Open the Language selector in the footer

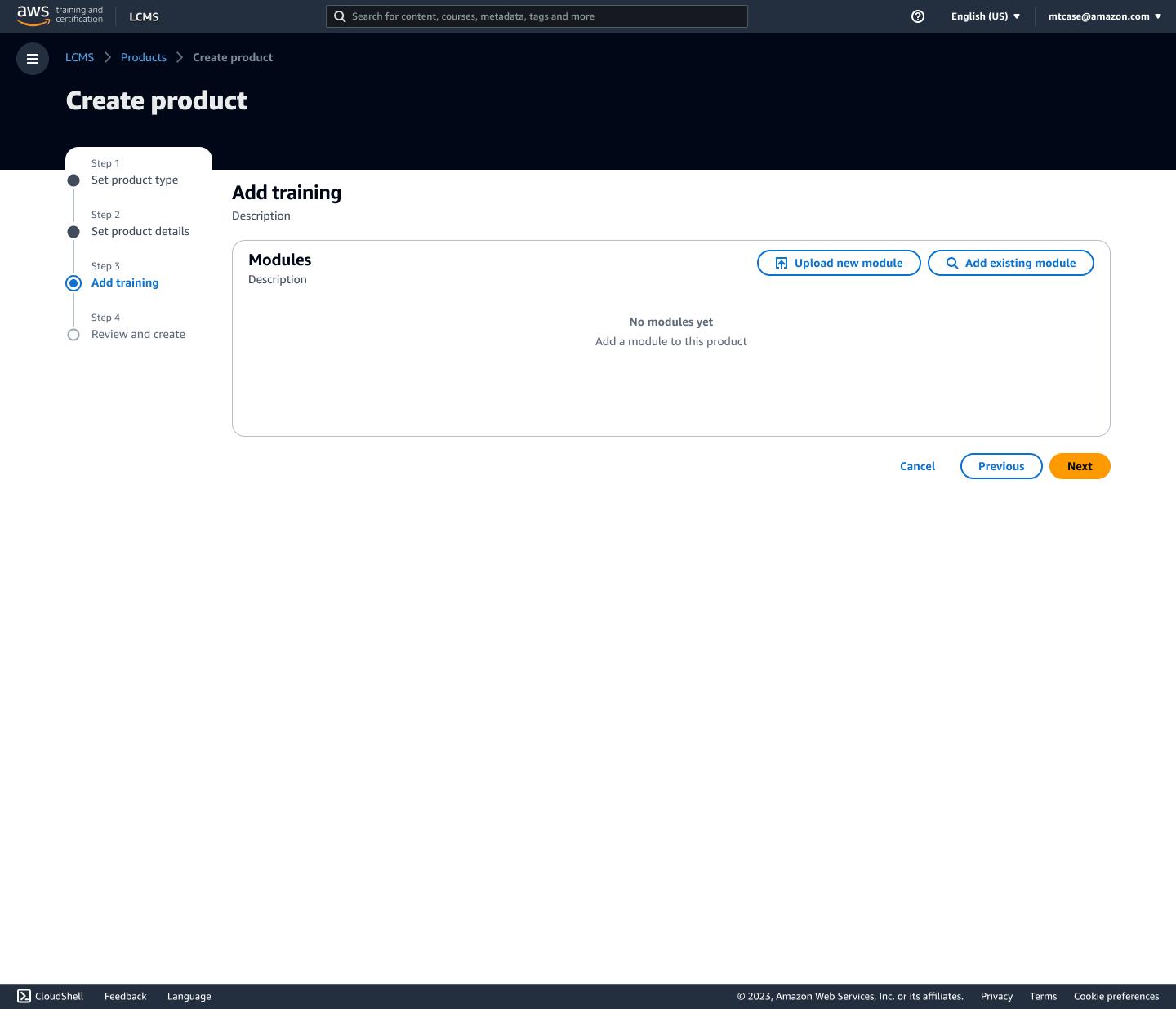tap(189, 996)
